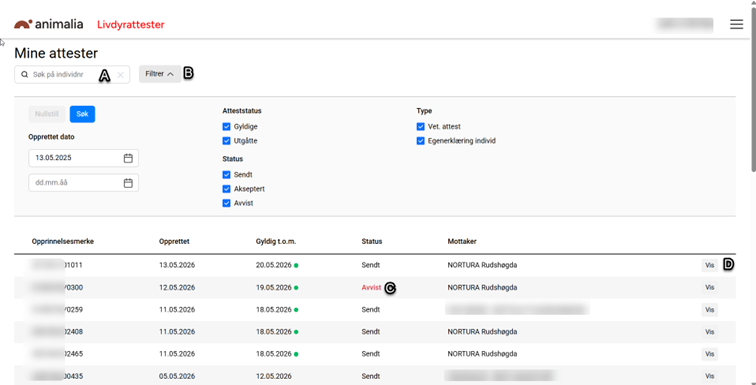Viewport: 756px width, 385px height.
Task: Toggle the Avvist status checkbox
Action: [226, 203]
